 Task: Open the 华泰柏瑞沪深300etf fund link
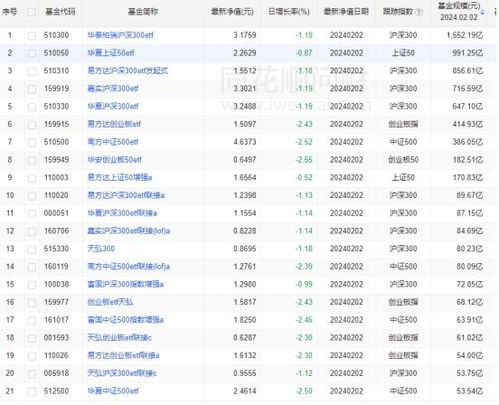[x=120, y=35]
